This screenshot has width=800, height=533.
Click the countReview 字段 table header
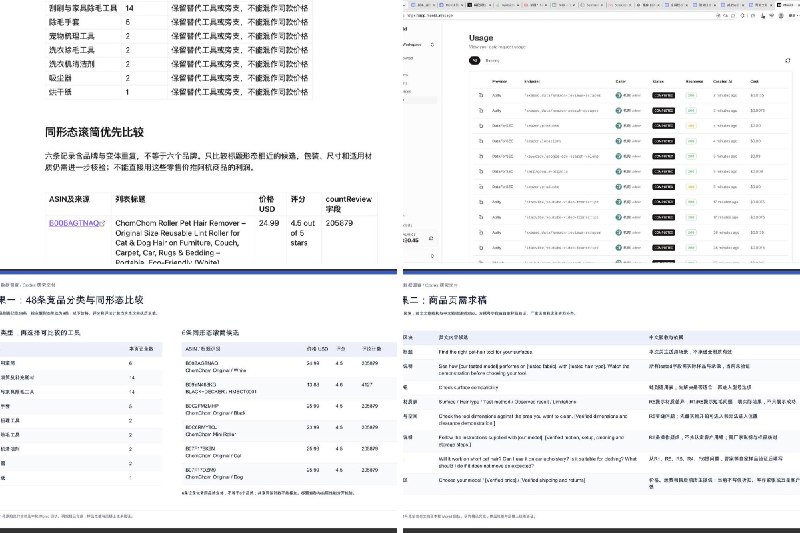coord(348,204)
